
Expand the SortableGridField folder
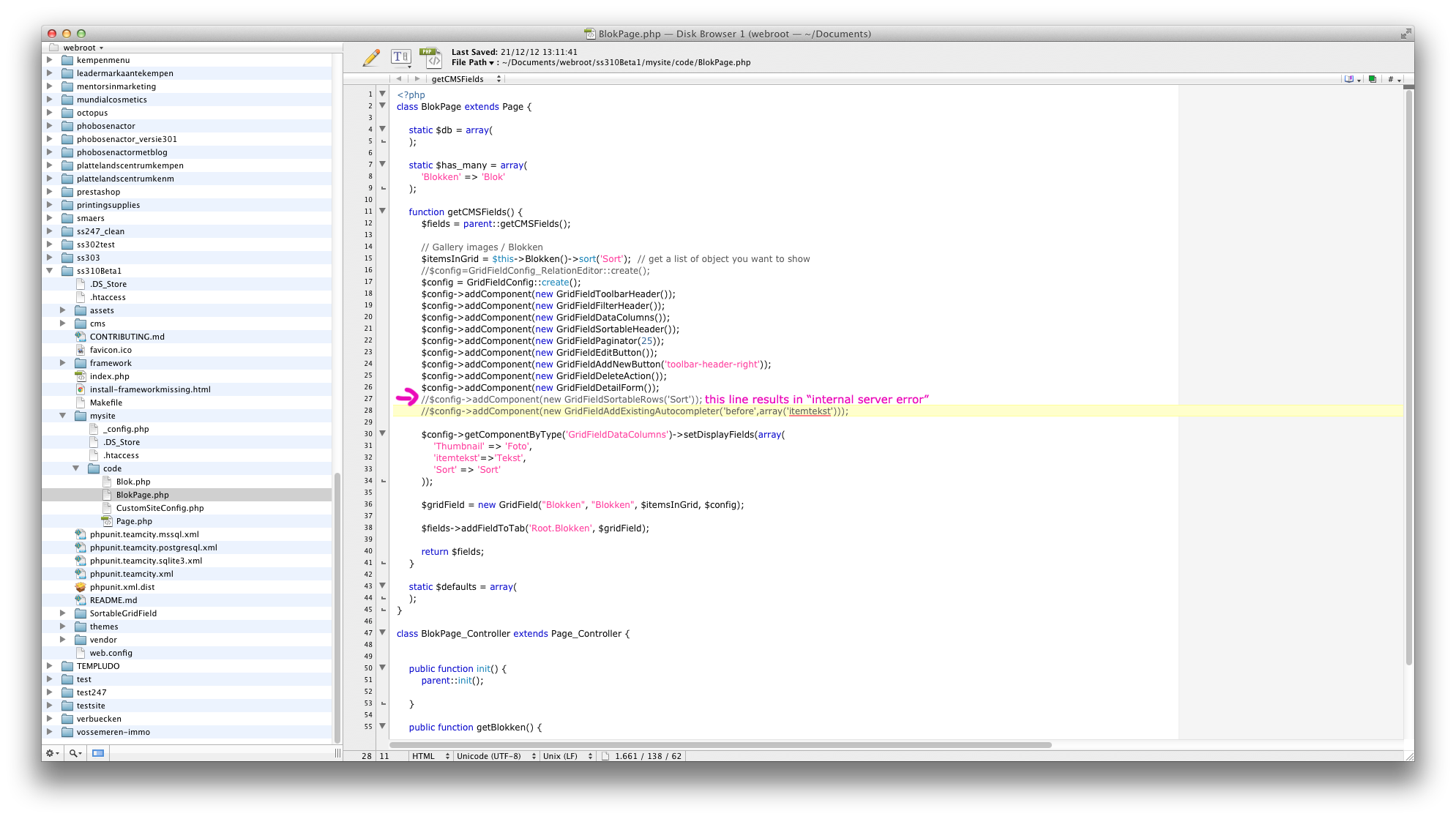[63, 613]
